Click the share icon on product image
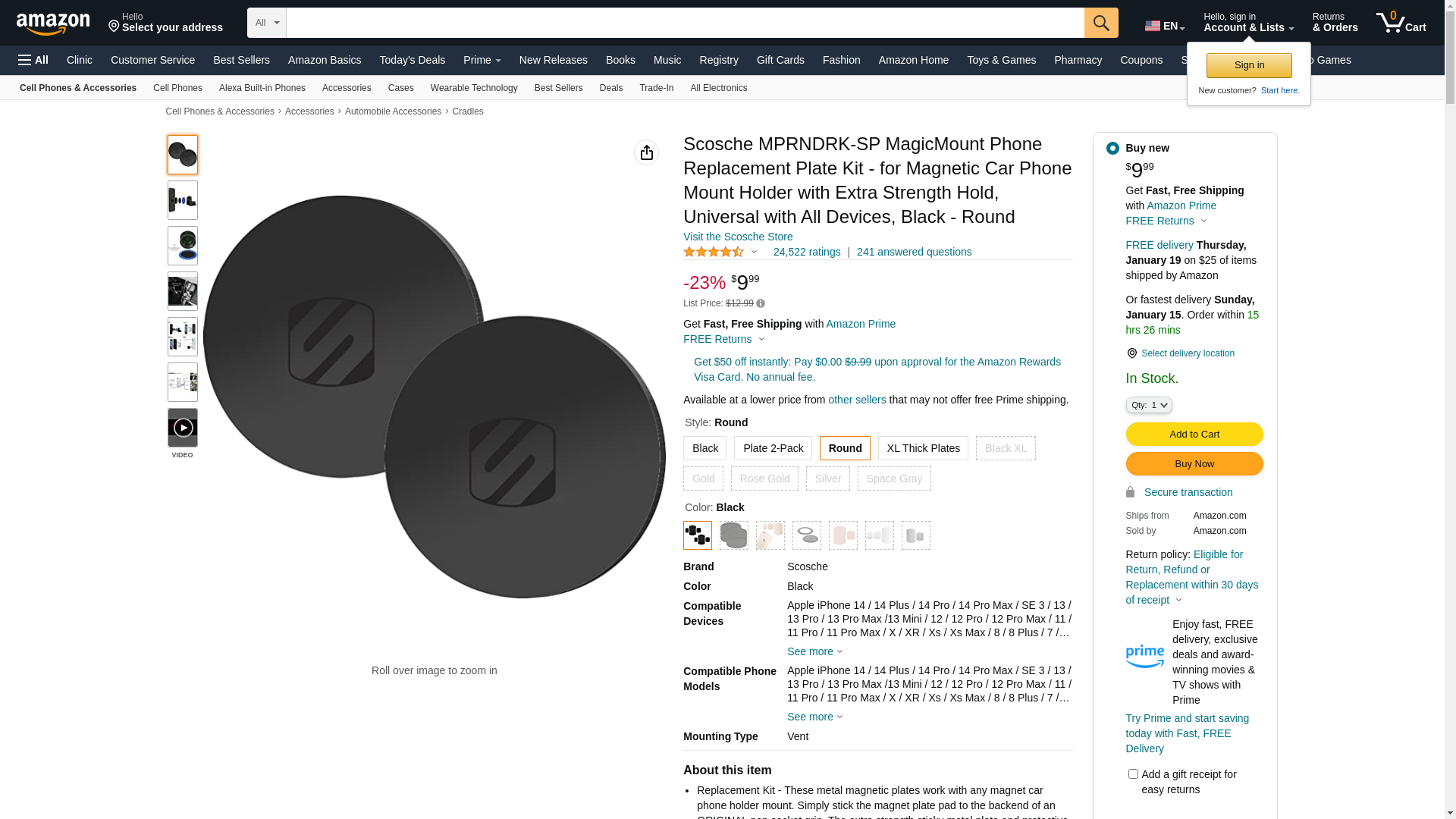The height and width of the screenshot is (819, 1456). click(647, 152)
